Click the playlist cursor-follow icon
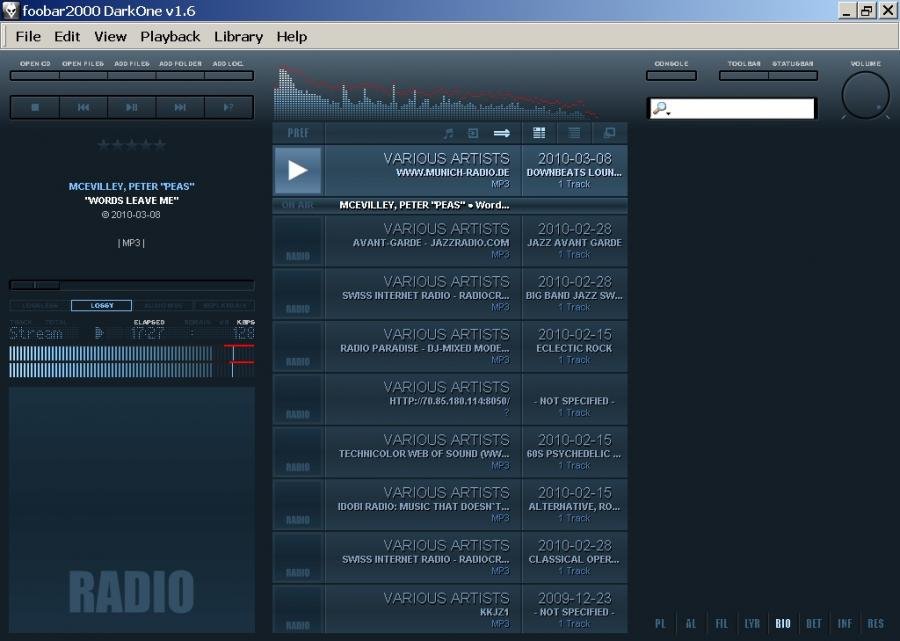This screenshot has height=641, width=900. tap(473, 133)
